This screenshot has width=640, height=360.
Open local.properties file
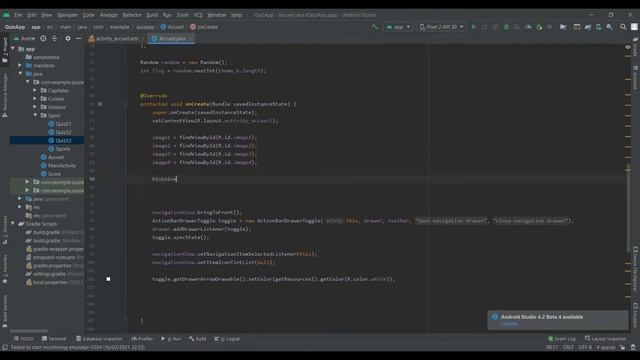tap(50, 282)
